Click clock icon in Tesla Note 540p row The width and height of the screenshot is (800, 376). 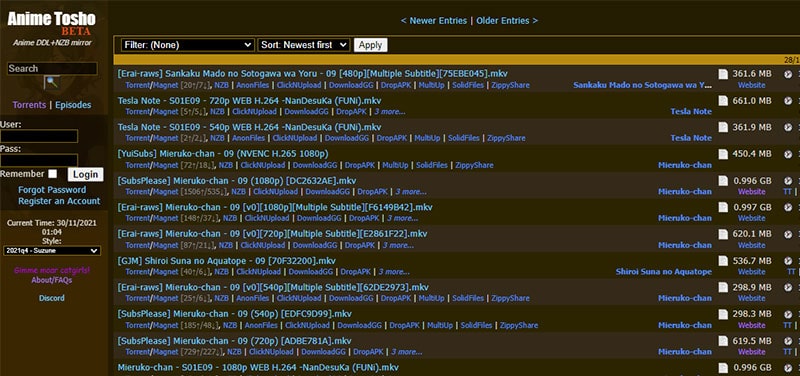(x=788, y=127)
